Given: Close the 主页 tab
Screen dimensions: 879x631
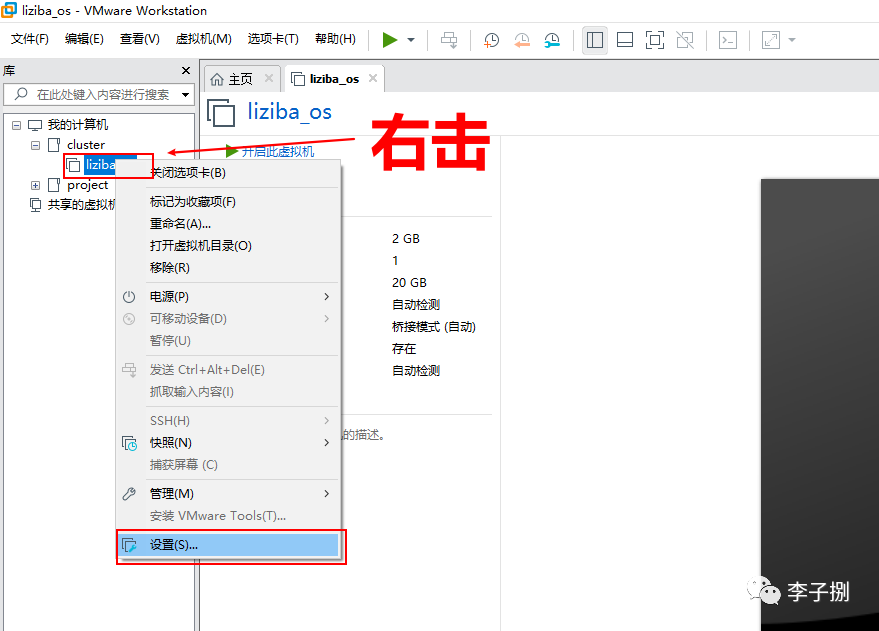Looking at the screenshot, I should point(269,78).
